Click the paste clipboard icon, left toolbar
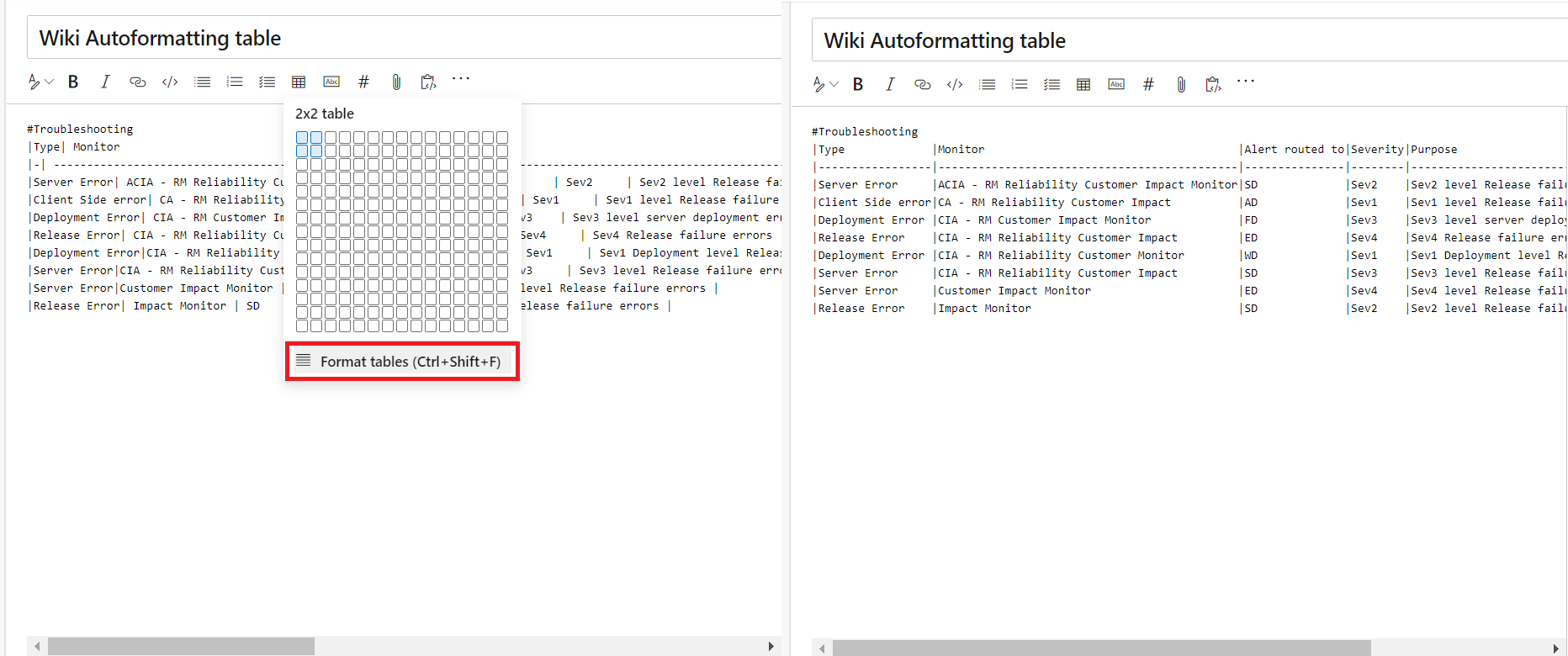 428,82
